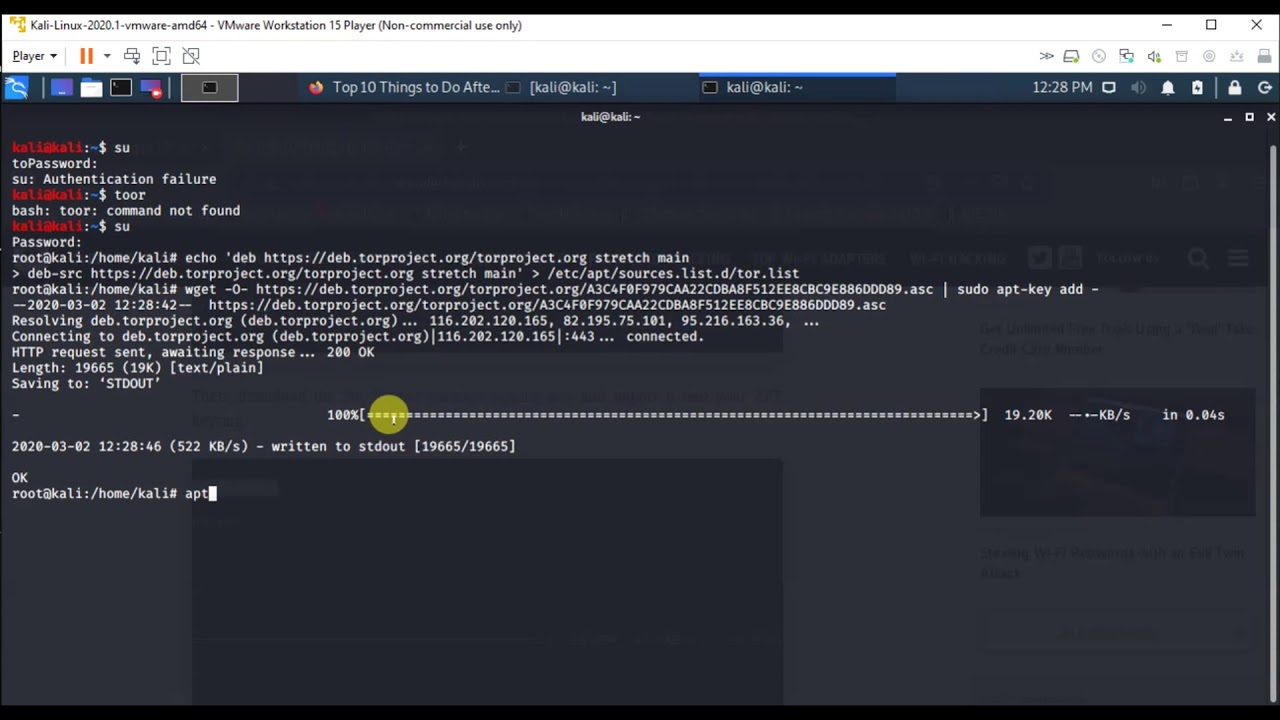Switch to the Firefox 'Top 10 Things to Do Afte...' window
Image resolution: width=1280 pixels, height=720 pixels.
click(404, 88)
